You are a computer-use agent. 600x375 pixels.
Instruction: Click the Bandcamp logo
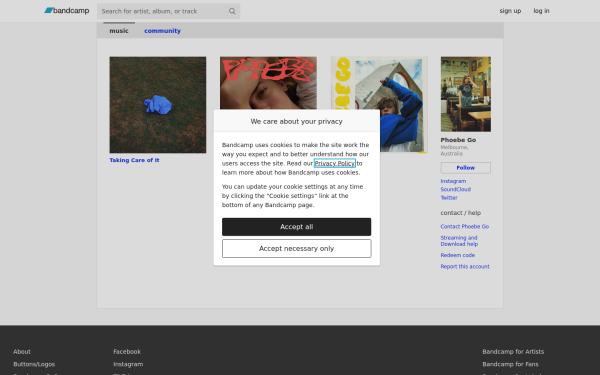67,11
